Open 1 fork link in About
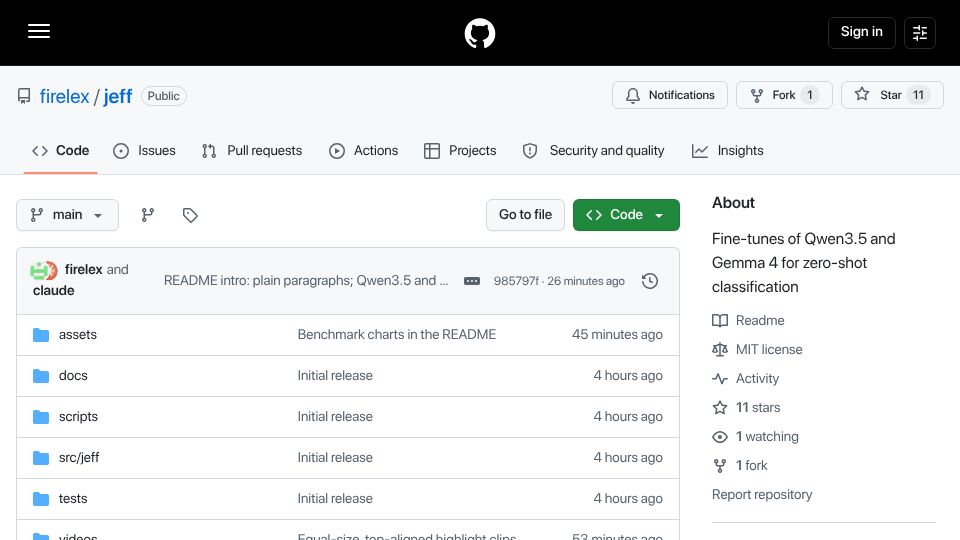Image resolution: width=960 pixels, height=540 pixels. coord(740,465)
